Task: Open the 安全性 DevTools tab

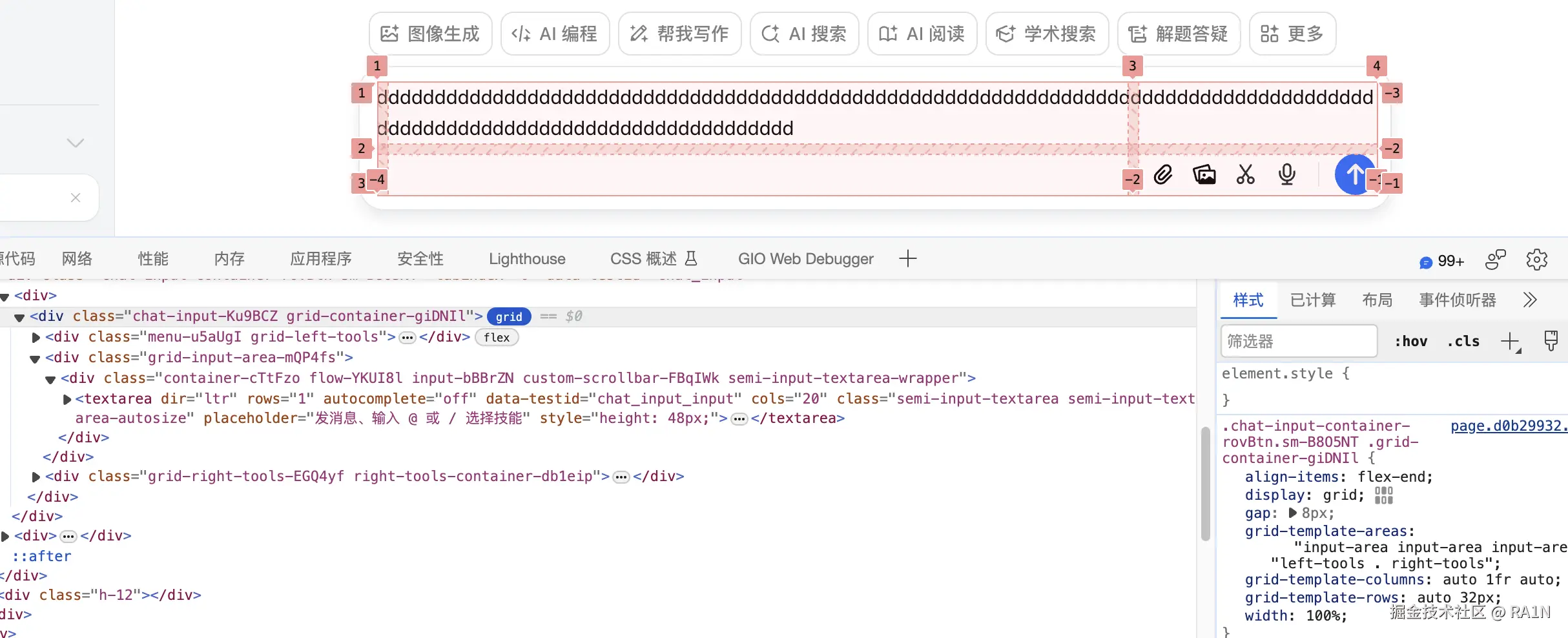Action: [420, 259]
